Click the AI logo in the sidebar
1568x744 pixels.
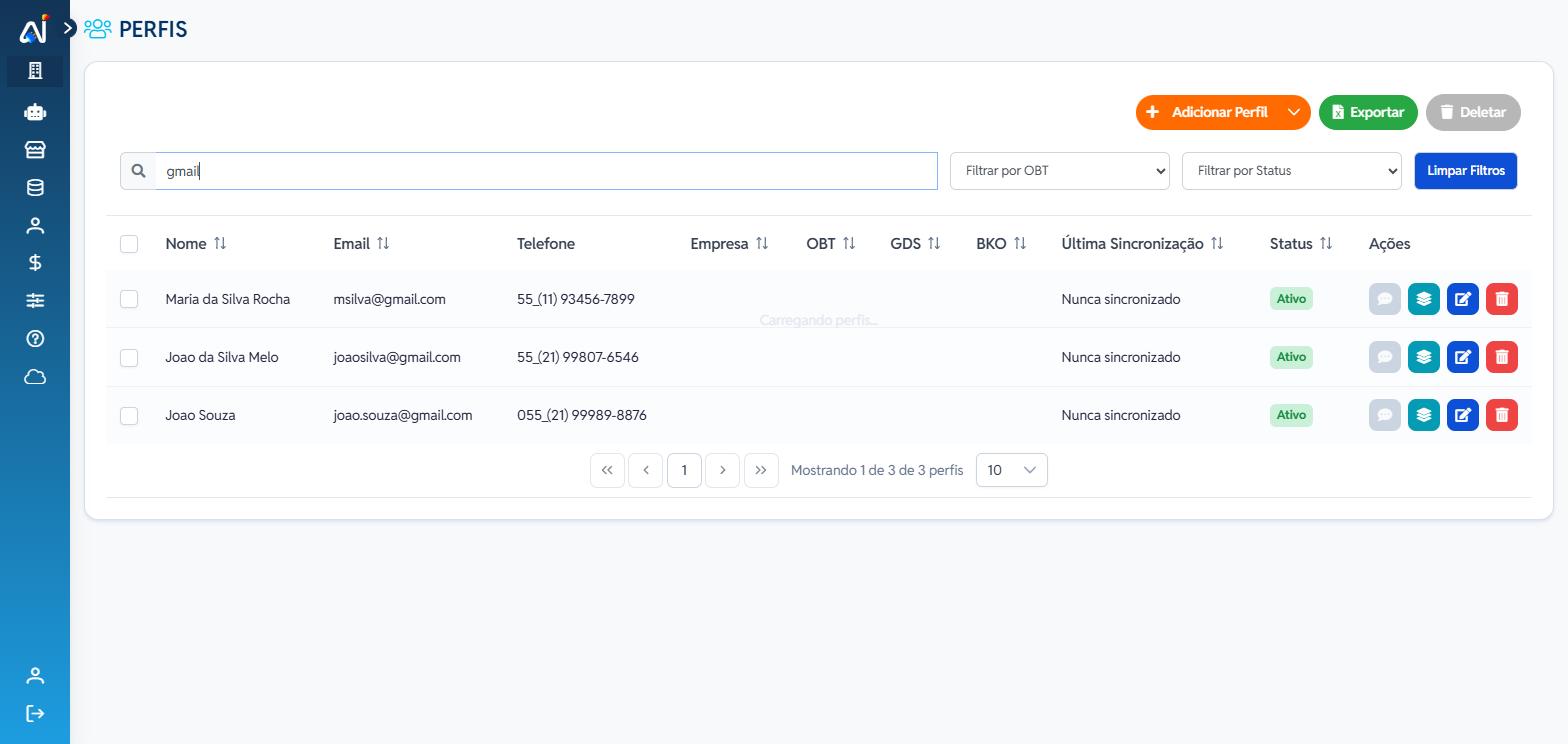coord(34,29)
